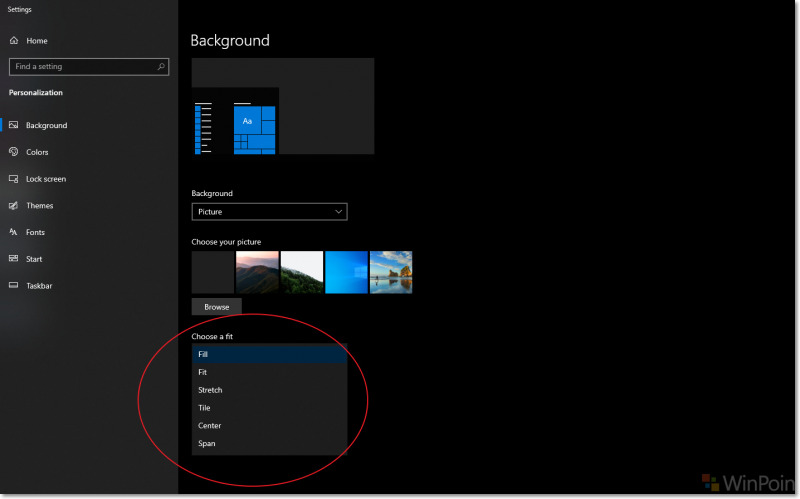Click the Taskbar icon in the sidebar
Viewport: 800px width, 499px height.
click(x=14, y=285)
